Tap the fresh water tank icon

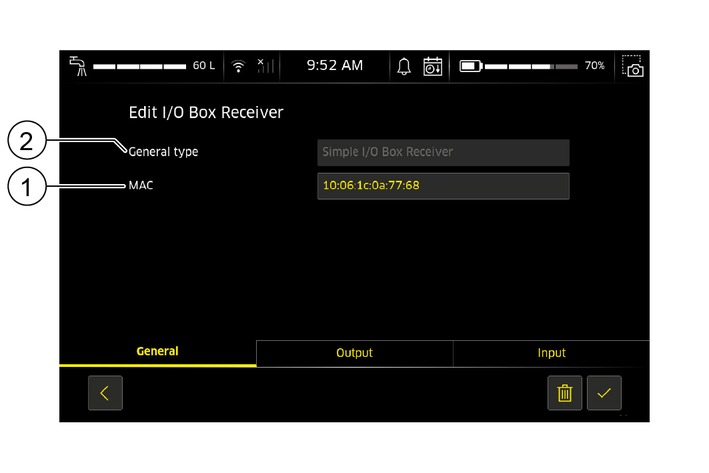coord(77,65)
